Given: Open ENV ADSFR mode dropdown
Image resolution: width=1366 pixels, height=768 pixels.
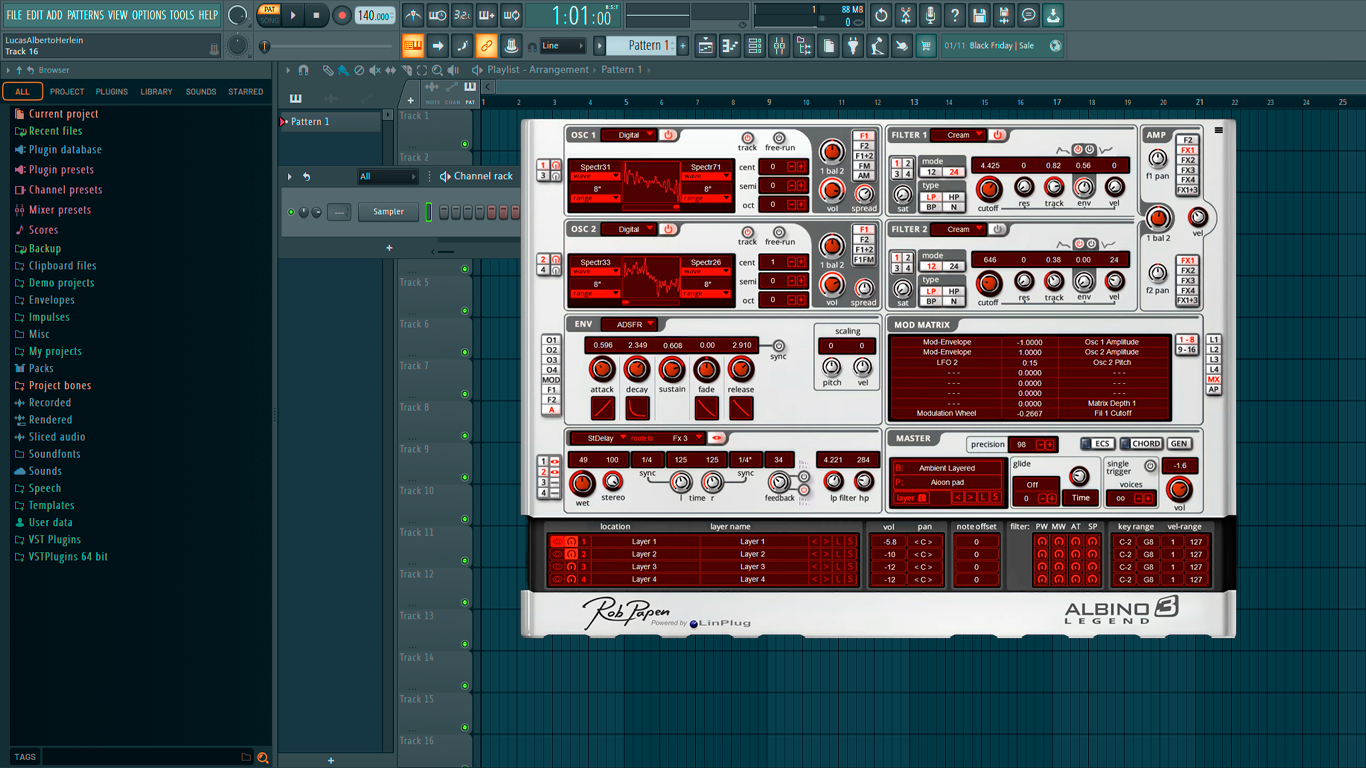Looking at the screenshot, I should 629,324.
